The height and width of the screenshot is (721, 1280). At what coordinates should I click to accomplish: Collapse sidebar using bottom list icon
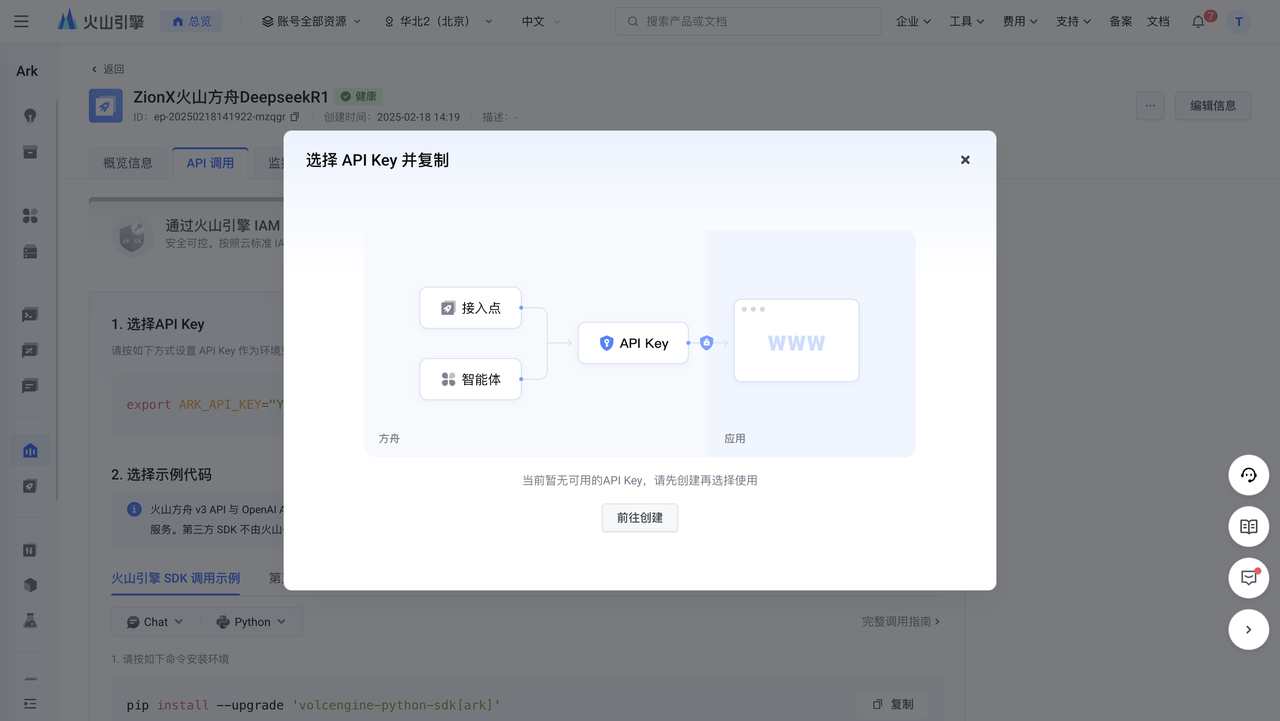(x=30, y=704)
